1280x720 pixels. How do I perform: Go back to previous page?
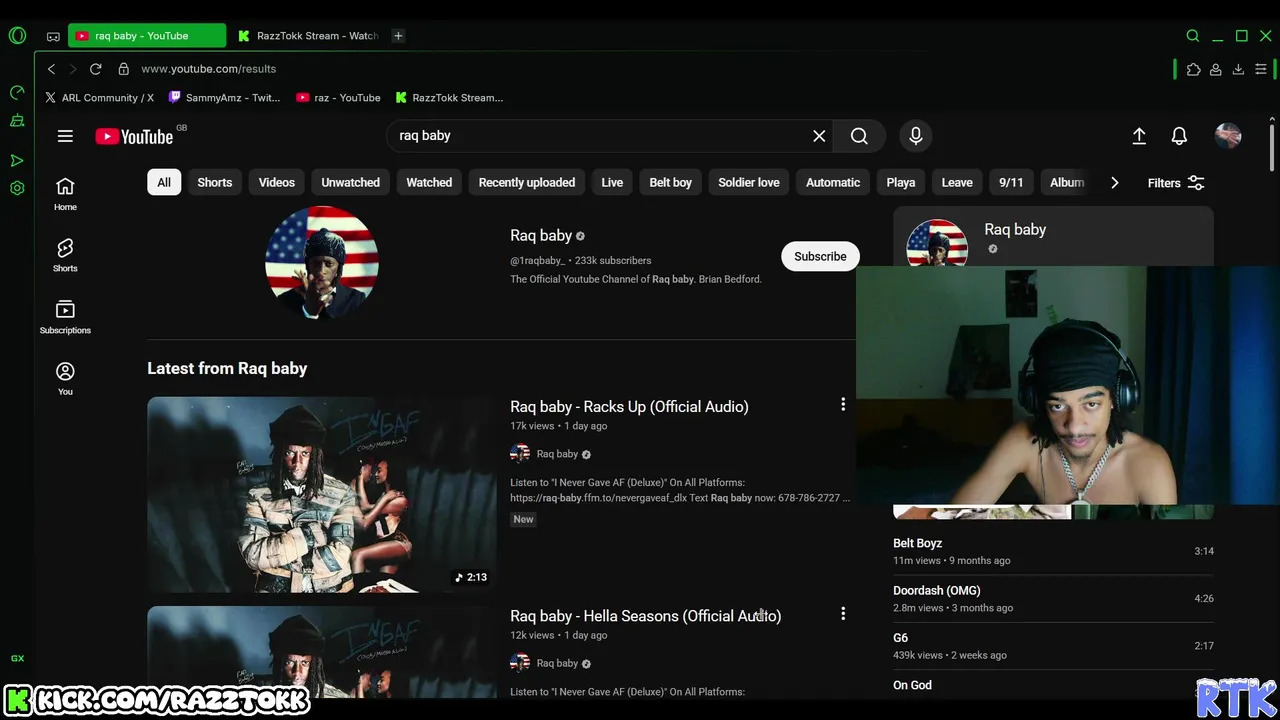51,69
